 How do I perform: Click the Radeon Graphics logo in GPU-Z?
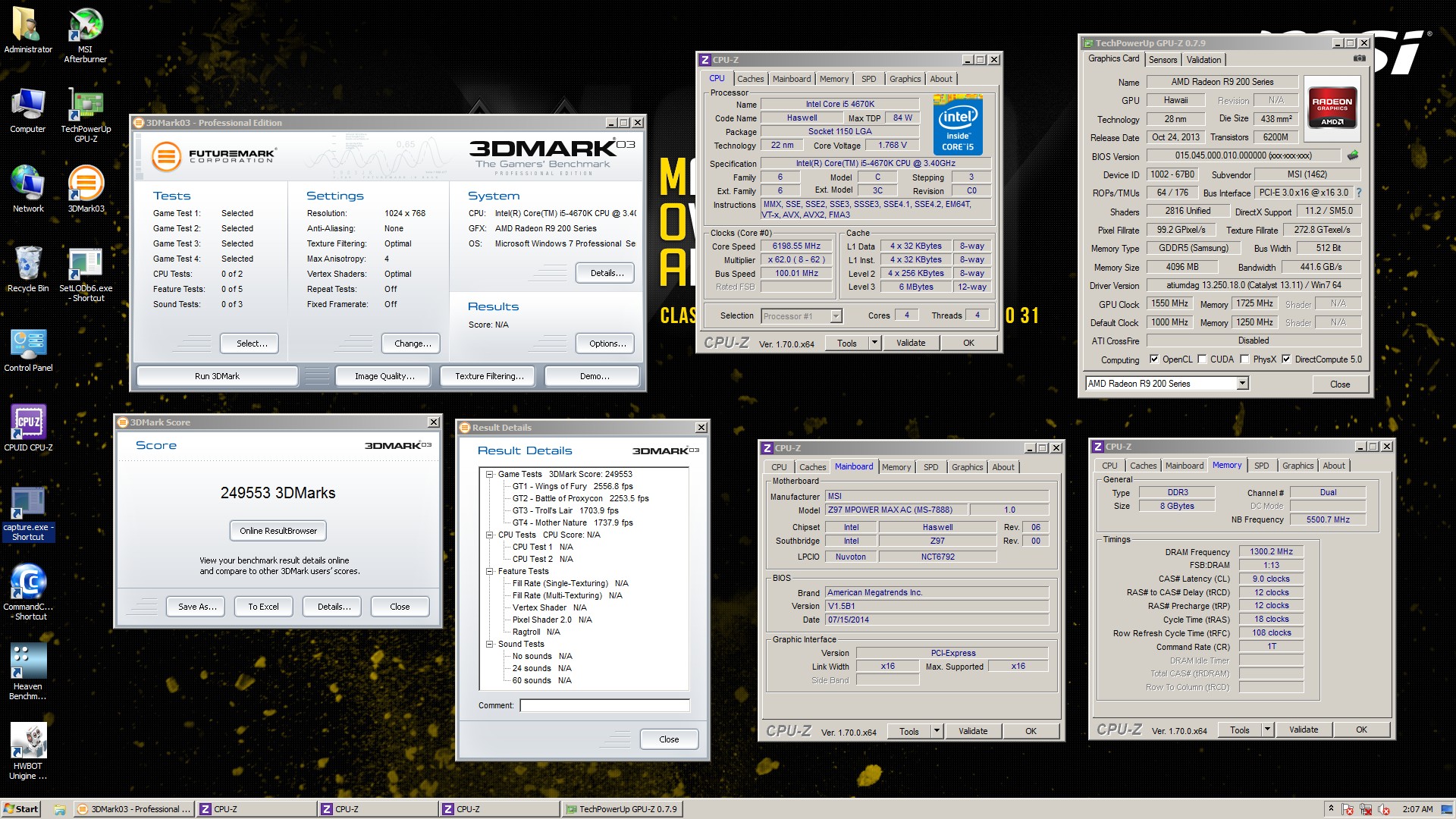[1332, 108]
